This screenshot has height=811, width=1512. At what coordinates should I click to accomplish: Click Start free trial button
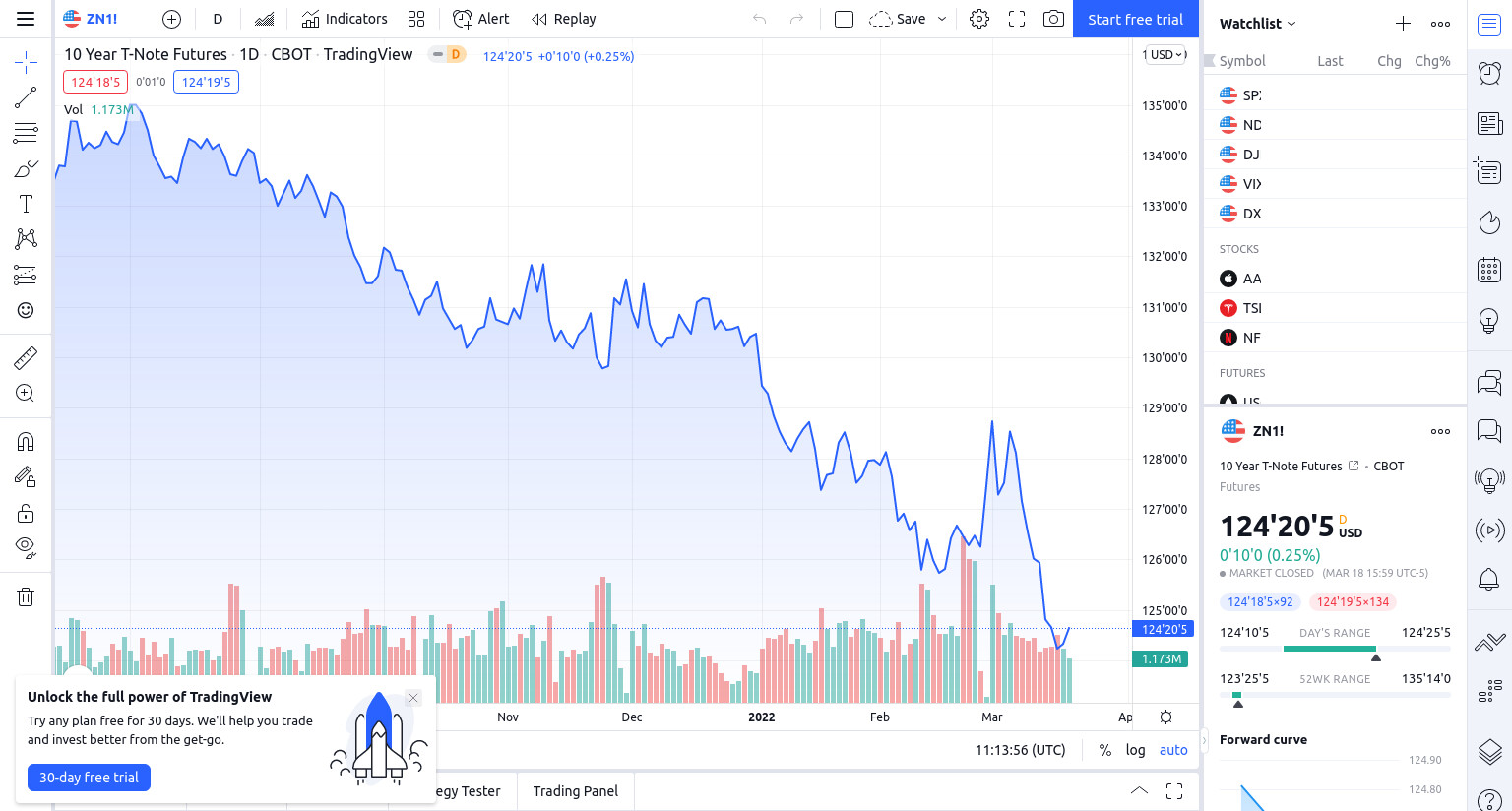1136,19
